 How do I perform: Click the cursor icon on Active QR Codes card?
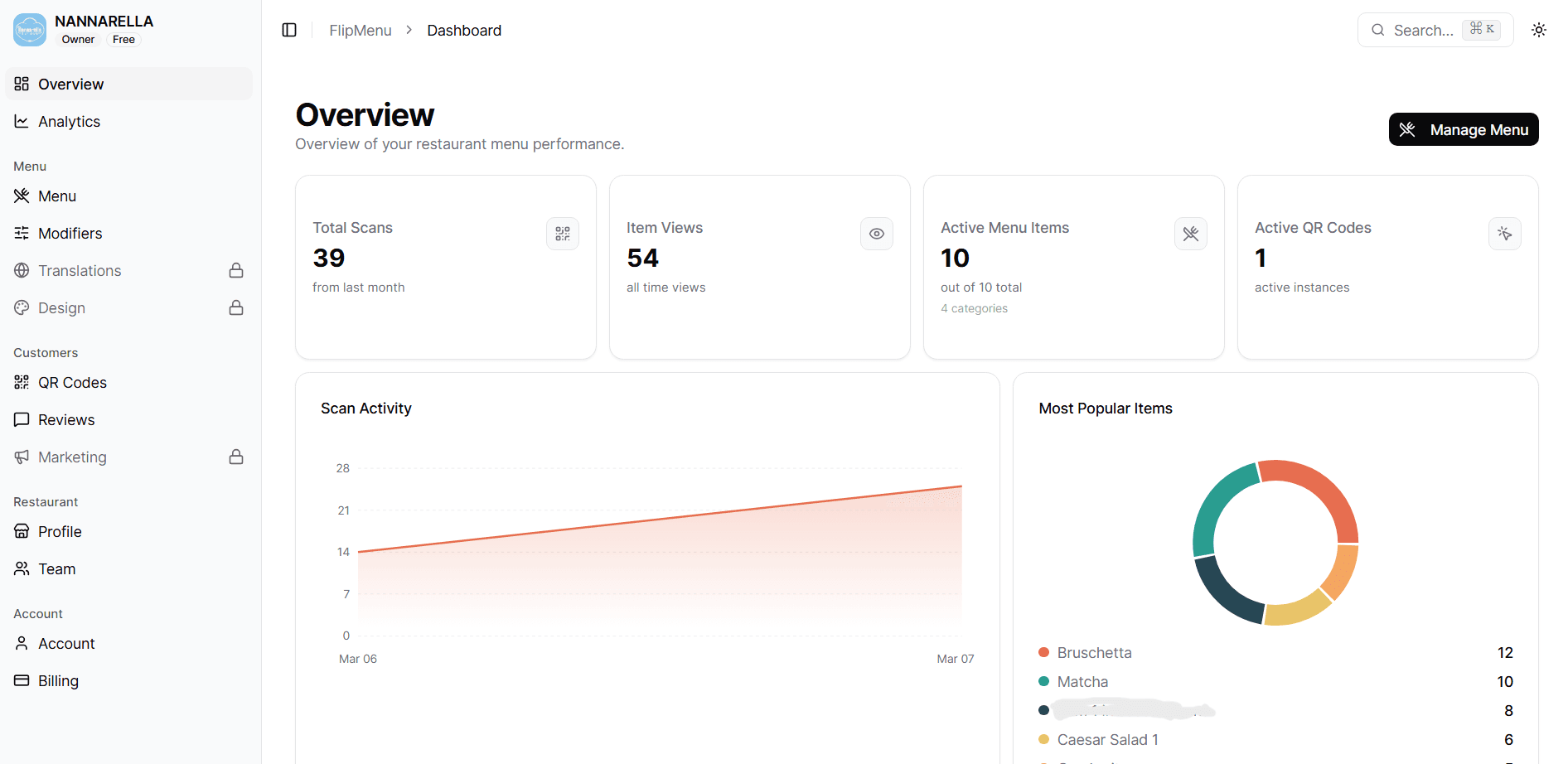(x=1505, y=234)
